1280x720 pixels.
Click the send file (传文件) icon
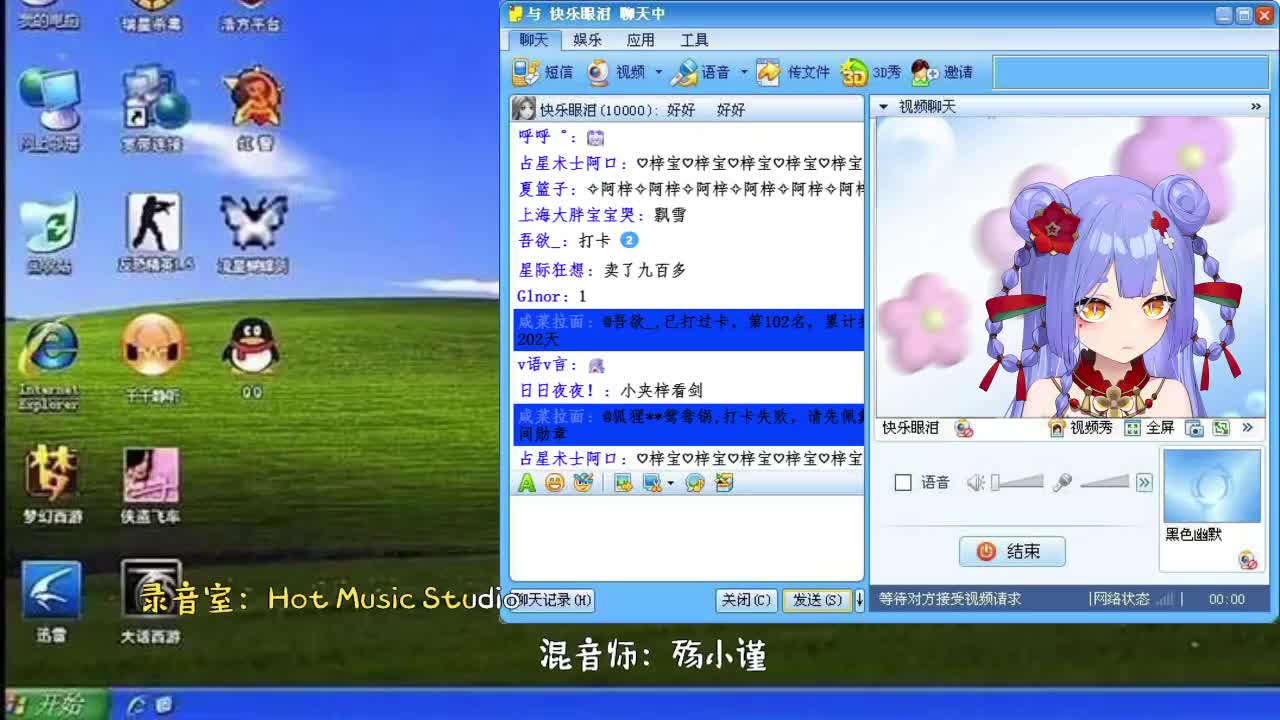pyautogui.click(x=768, y=72)
